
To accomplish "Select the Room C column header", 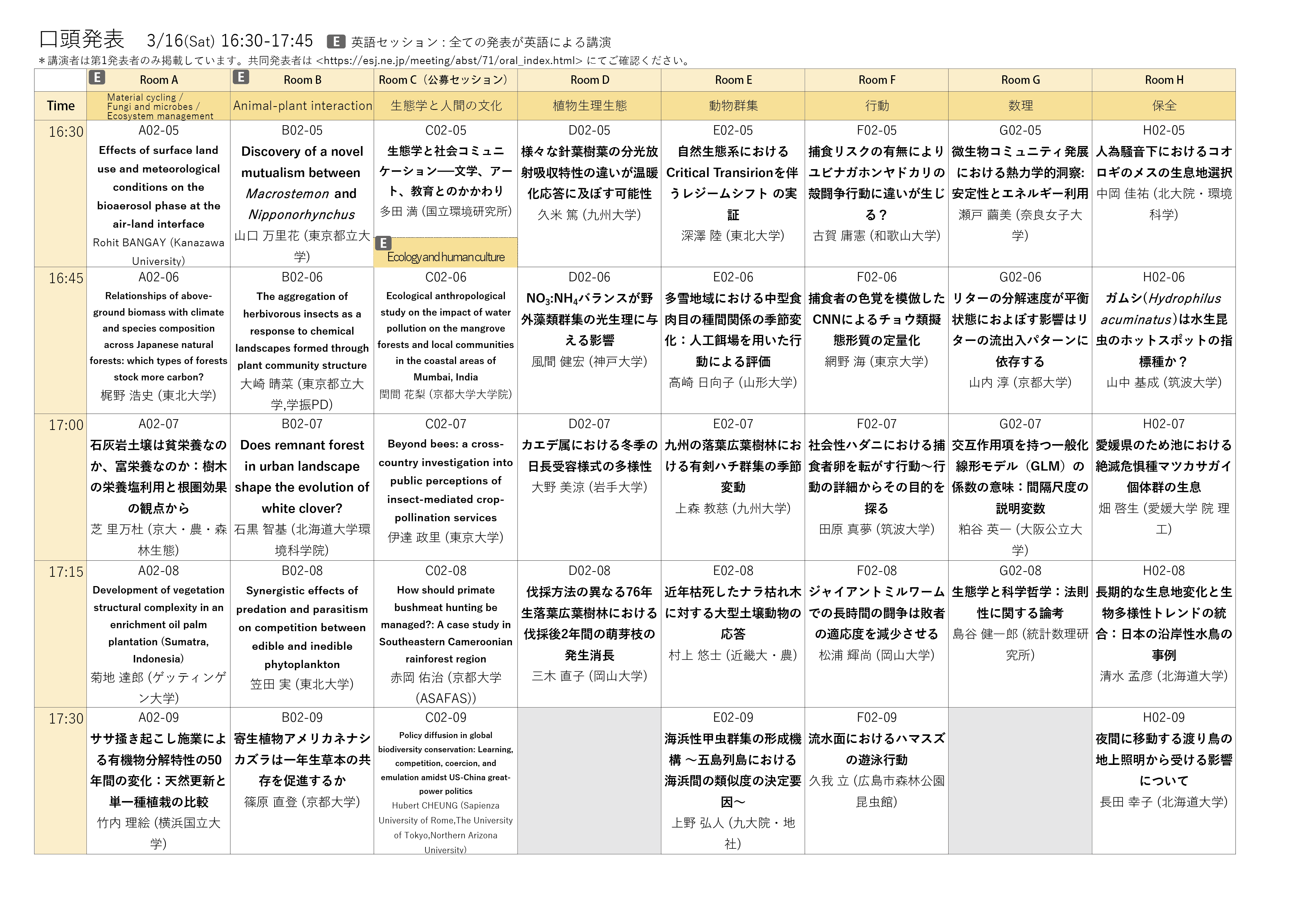I will (444, 80).
